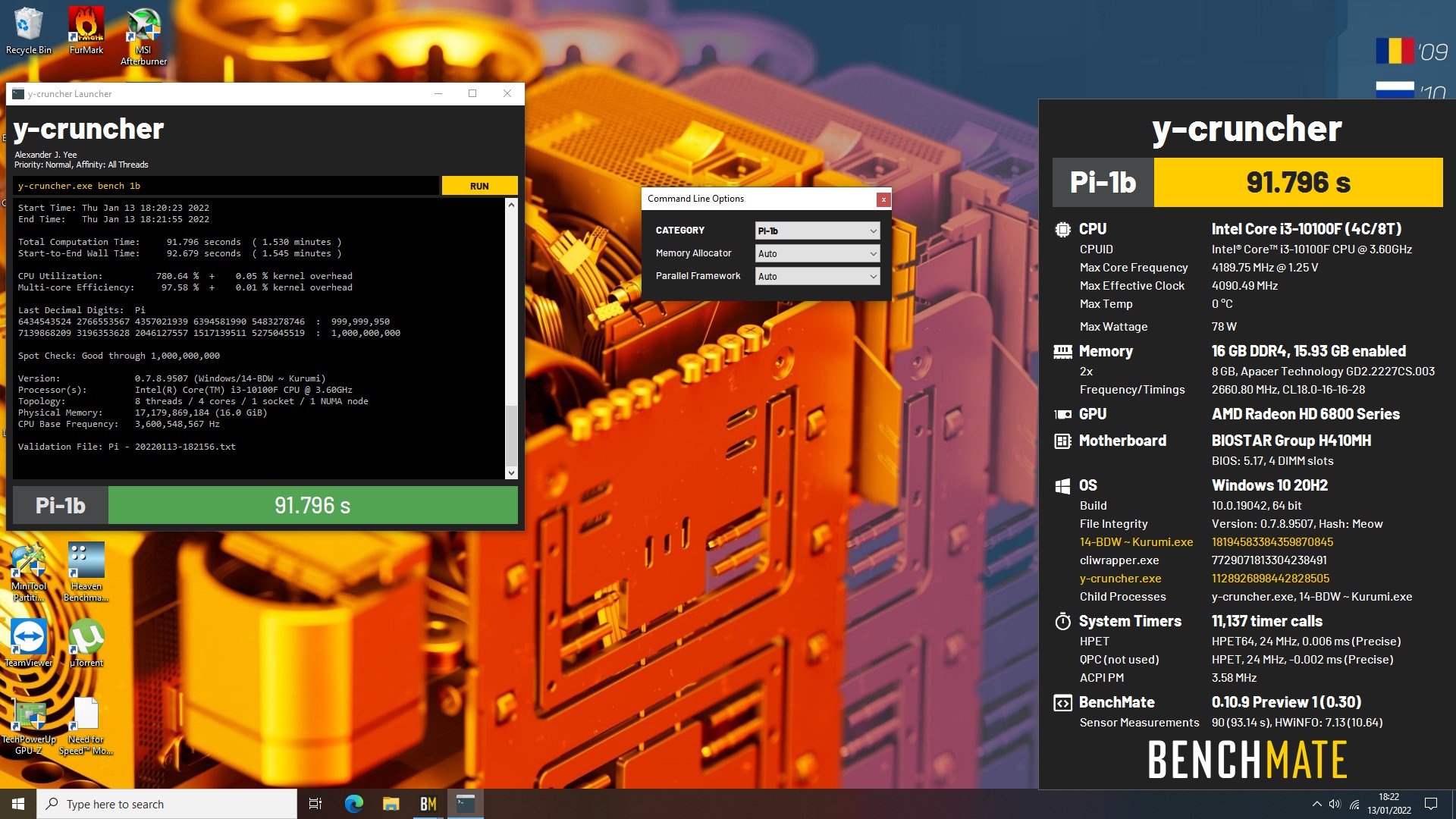Select the y-cruncher console taskbar icon
The width and height of the screenshot is (1456, 819).
(466, 804)
